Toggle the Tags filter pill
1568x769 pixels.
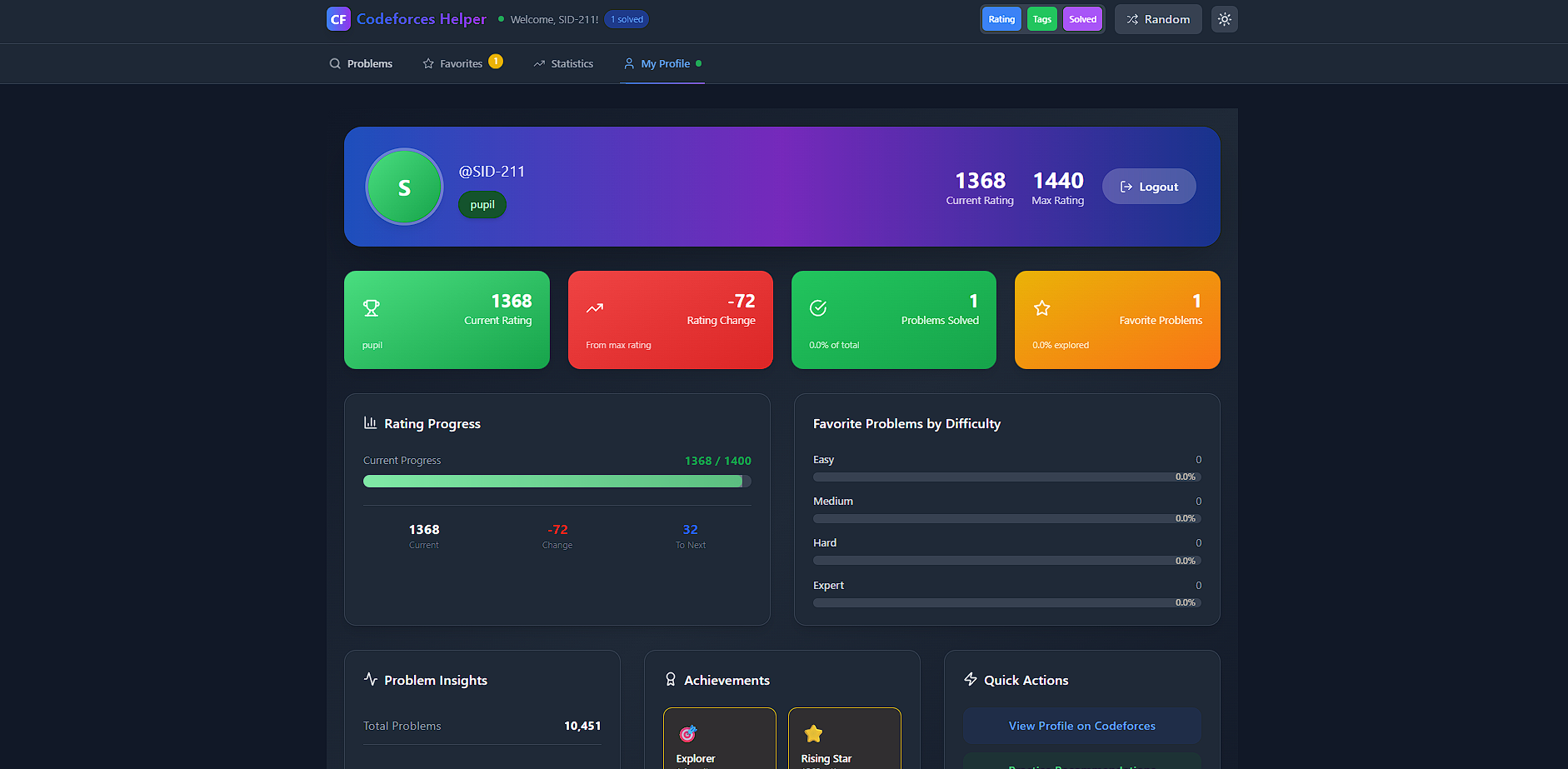pyautogui.click(x=1041, y=18)
